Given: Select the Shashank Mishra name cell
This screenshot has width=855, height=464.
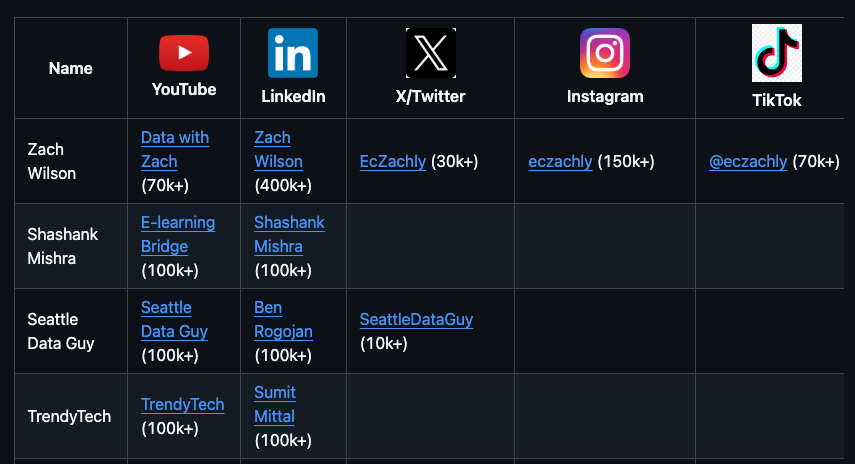Looking at the screenshot, I should 62,246.
